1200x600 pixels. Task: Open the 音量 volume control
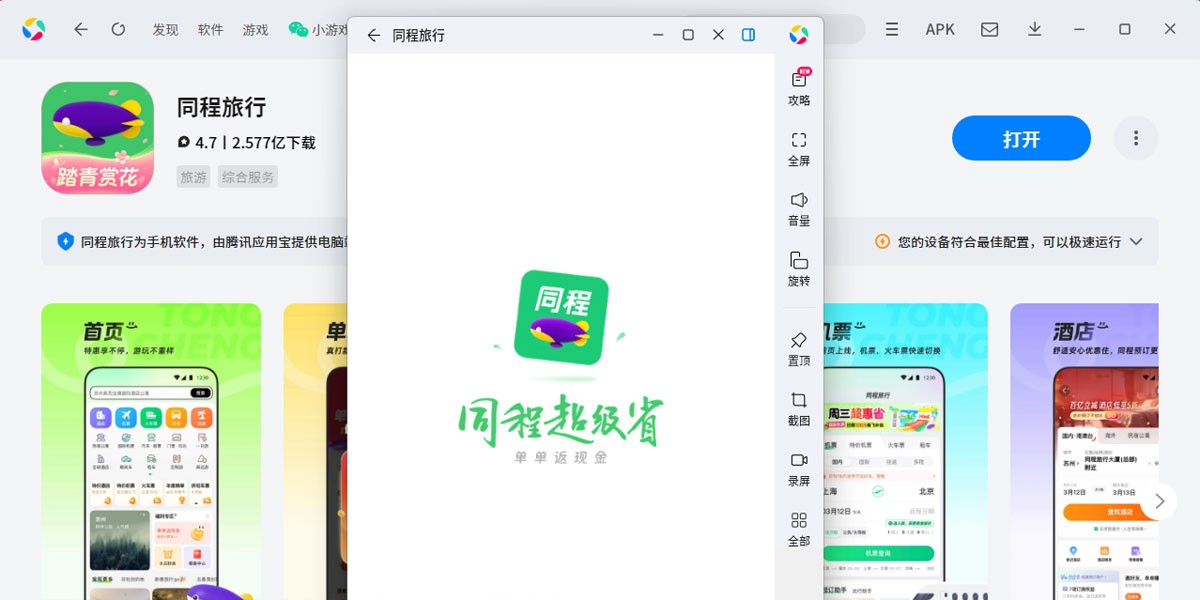click(x=799, y=208)
